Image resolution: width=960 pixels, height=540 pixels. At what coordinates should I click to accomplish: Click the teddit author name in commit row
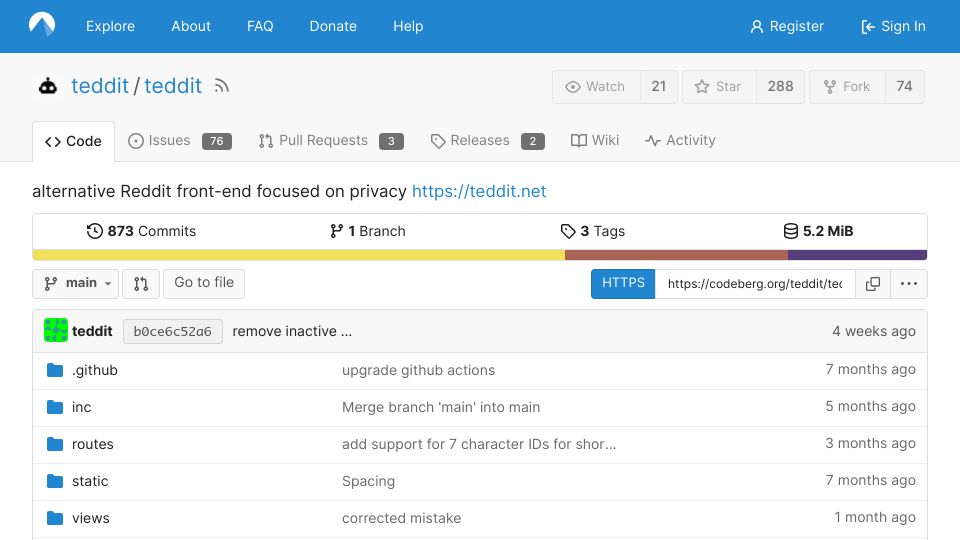pos(92,331)
